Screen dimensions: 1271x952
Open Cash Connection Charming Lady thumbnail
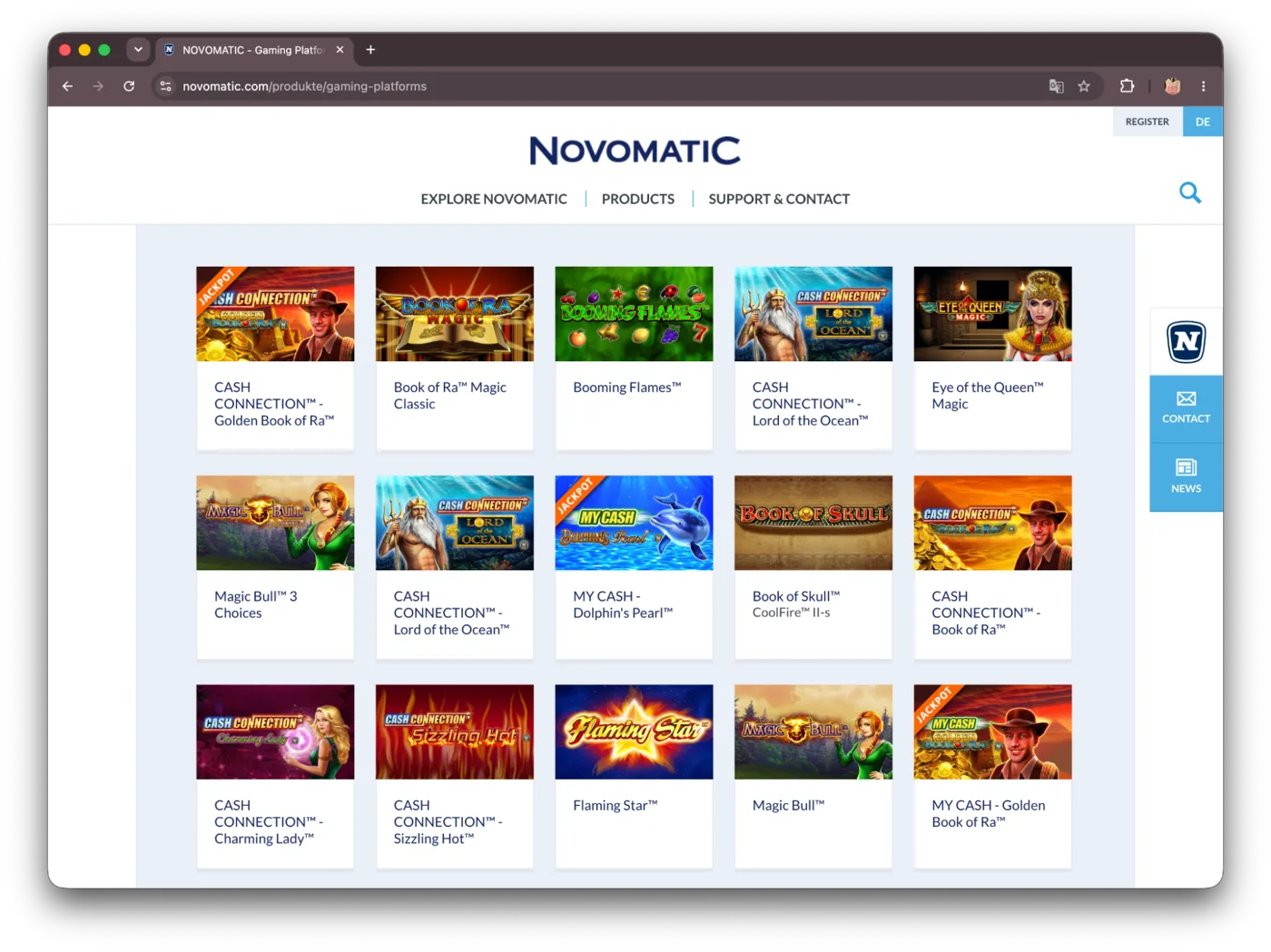point(275,731)
